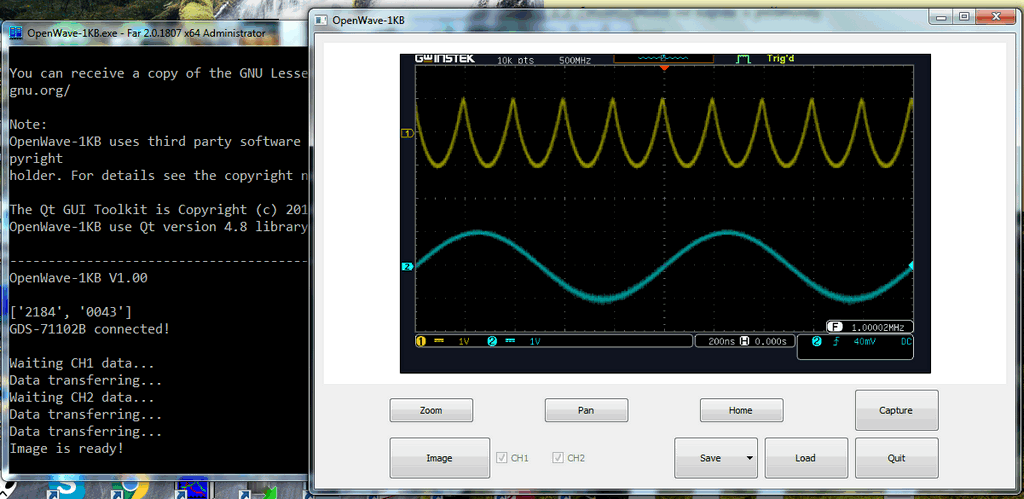Toggle the CH1 checkbox
1024x499 pixels.
coord(502,458)
